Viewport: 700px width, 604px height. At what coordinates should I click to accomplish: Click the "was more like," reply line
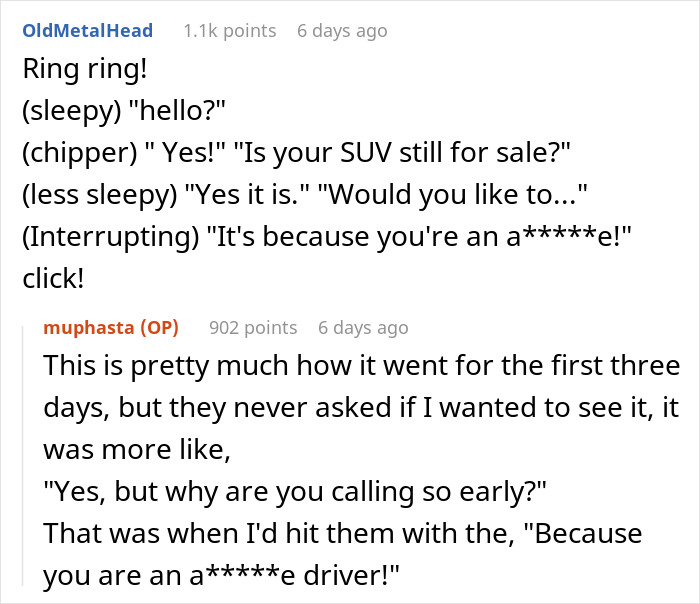point(137,450)
